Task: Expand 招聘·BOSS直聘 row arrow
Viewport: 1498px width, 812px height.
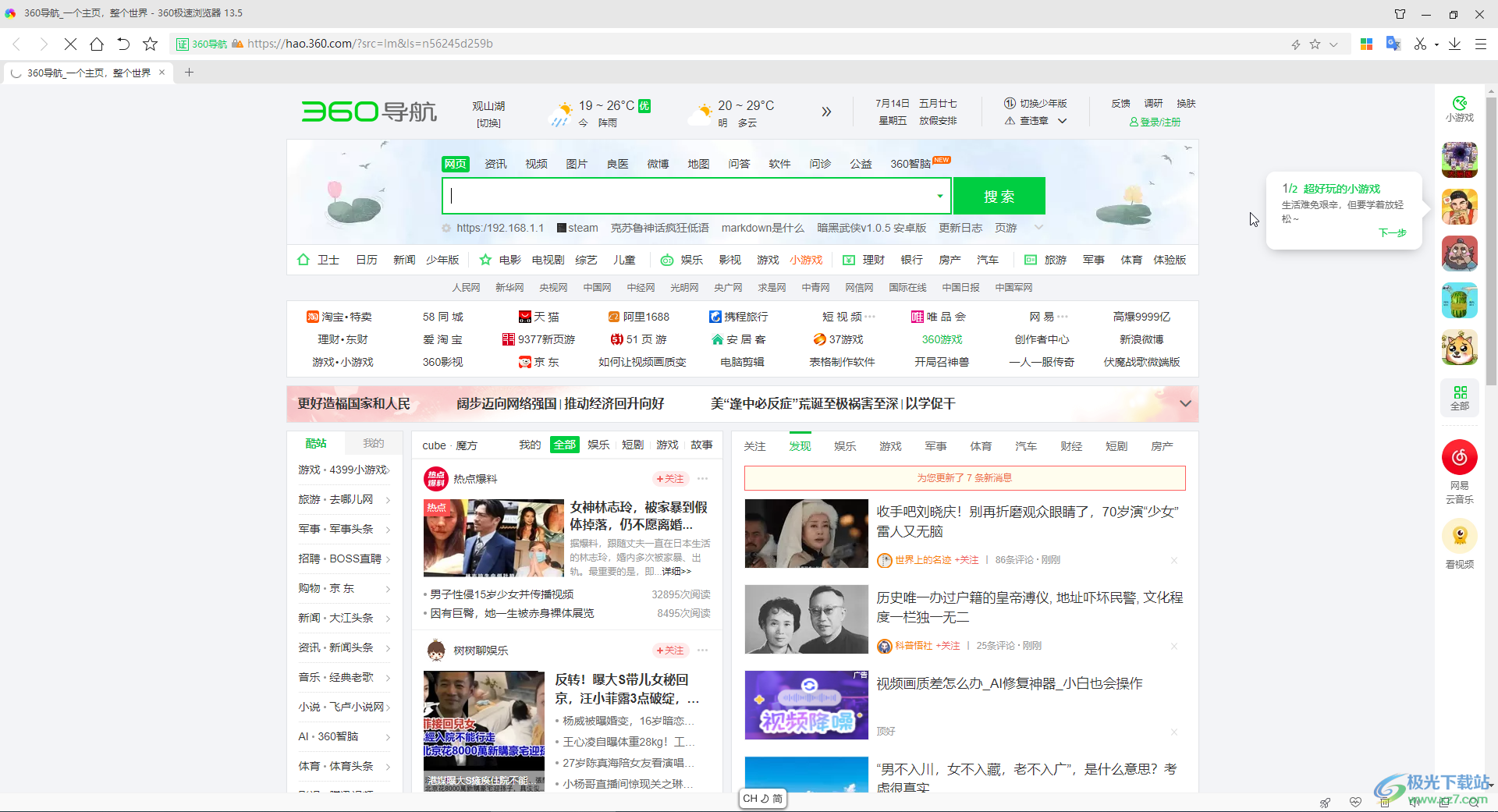Action: (388, 559)
